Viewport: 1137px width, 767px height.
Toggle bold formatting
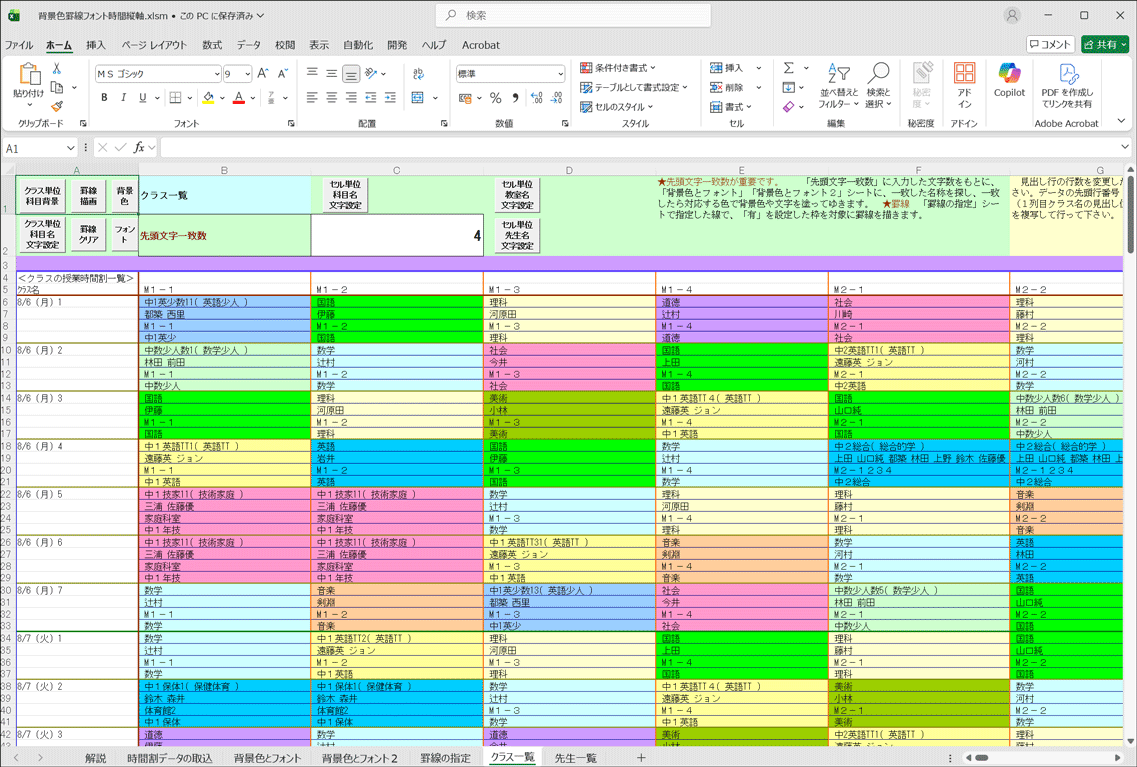pos(104,98)
